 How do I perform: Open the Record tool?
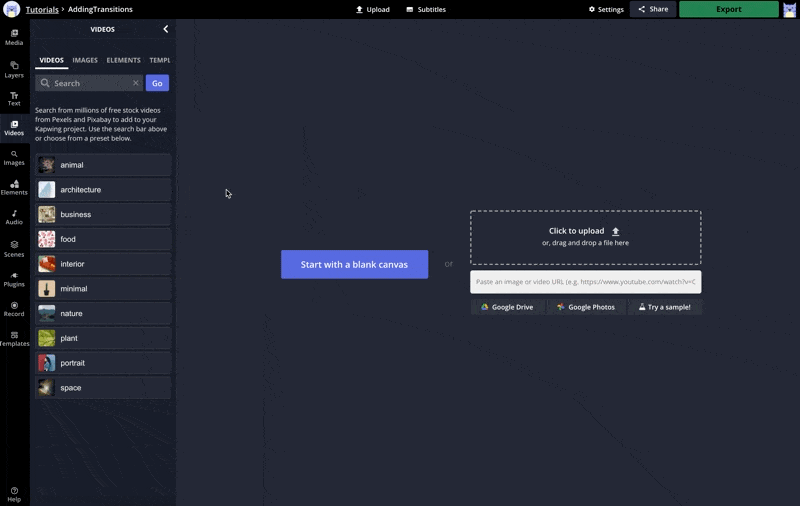coord(14,309)
